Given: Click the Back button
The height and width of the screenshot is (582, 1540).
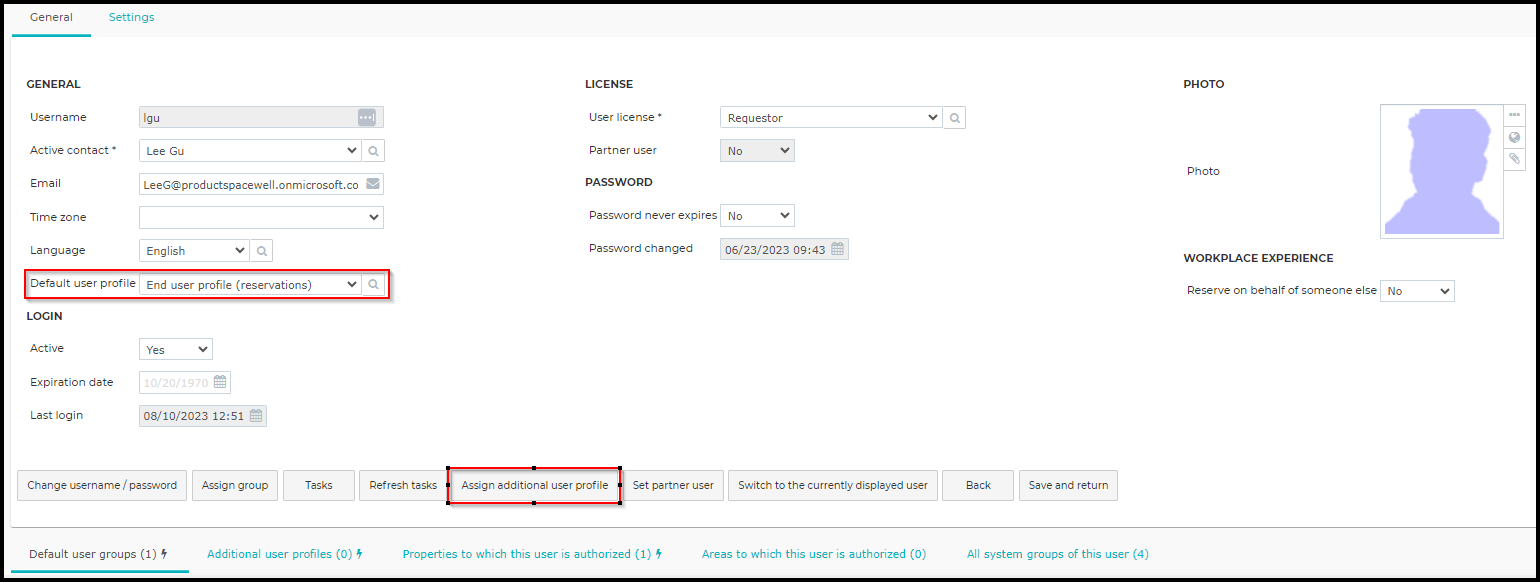Looking at the screenshot, I should [x=978, y=485].
